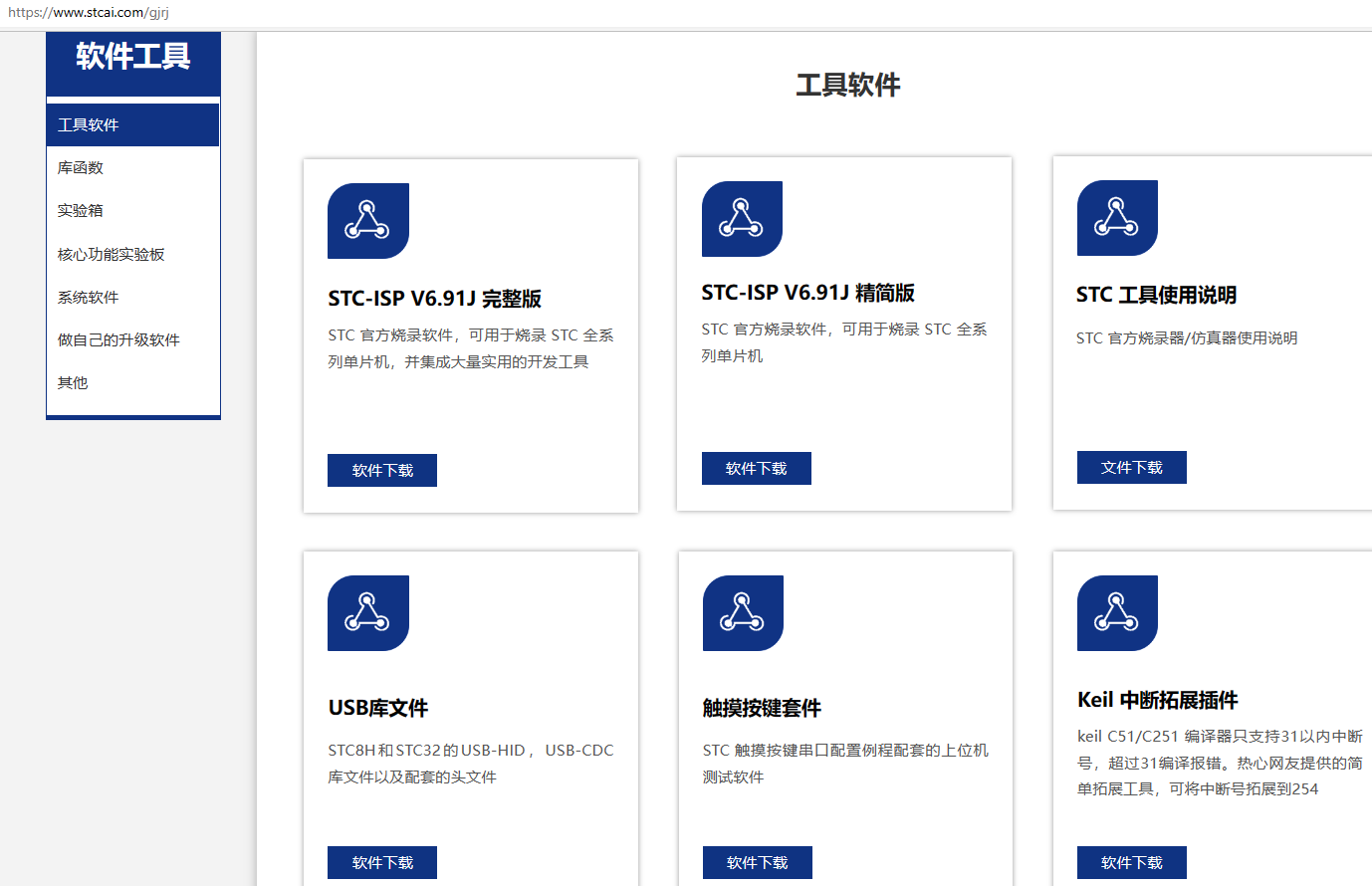Click the STC 官方烧录器/仿真器使用说明 description
The height and width of the screenshot is (886, 1372).
1187,338
